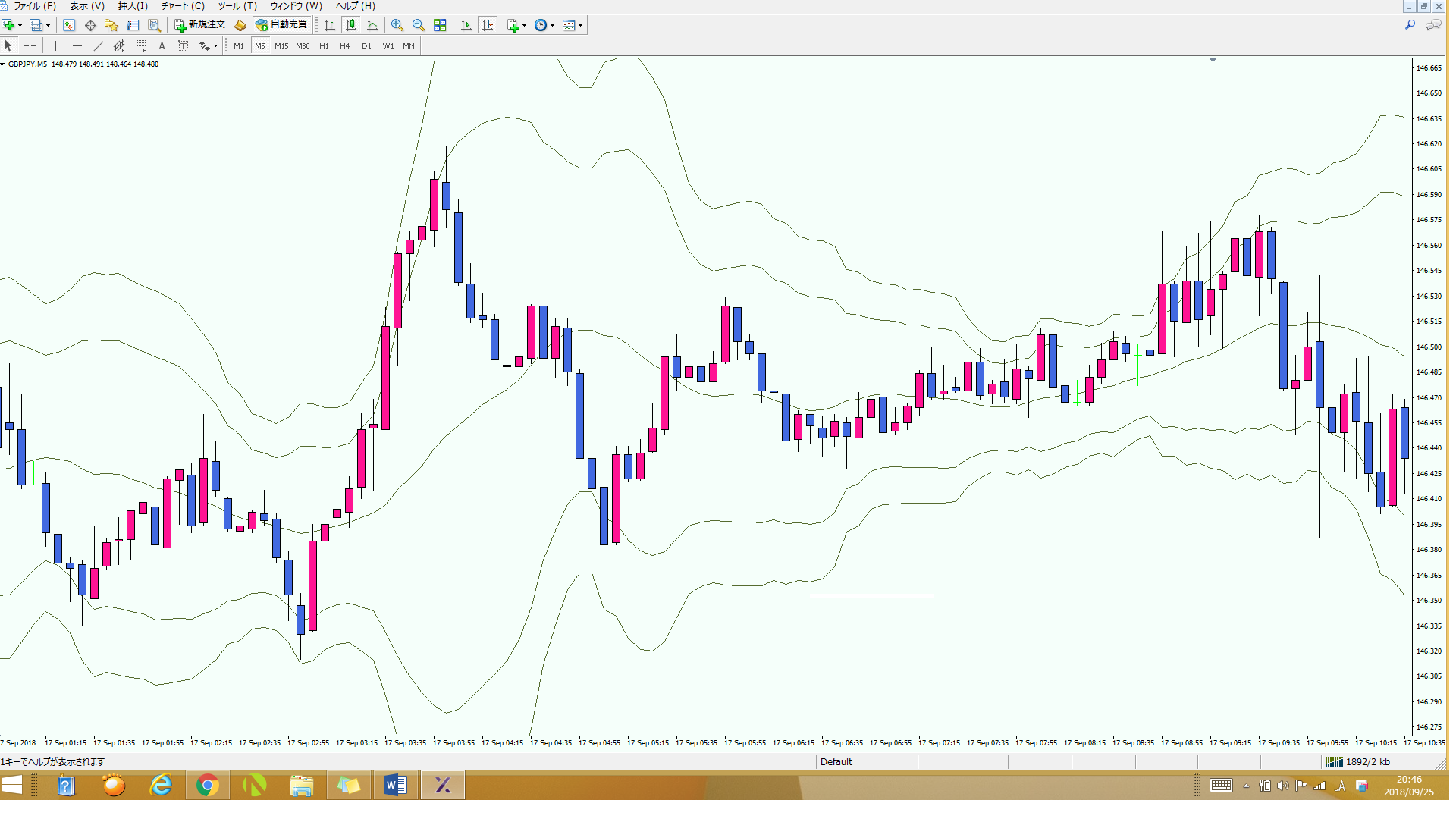Expand the profiles dropdown arrow
Screen dimensions: 1456x819
[48, 25]
